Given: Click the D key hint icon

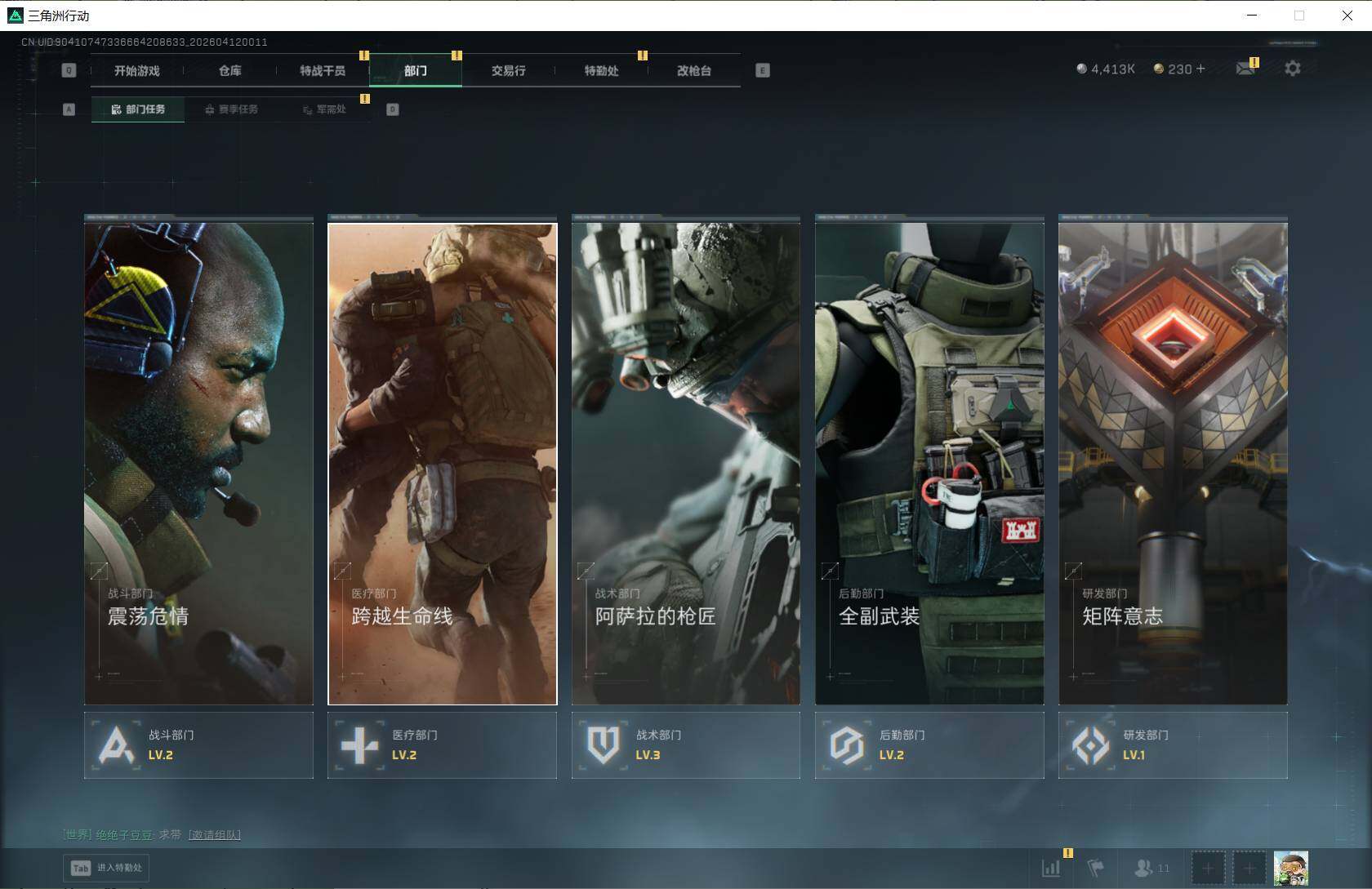Looking at the screenshot, I should (393, 109).
